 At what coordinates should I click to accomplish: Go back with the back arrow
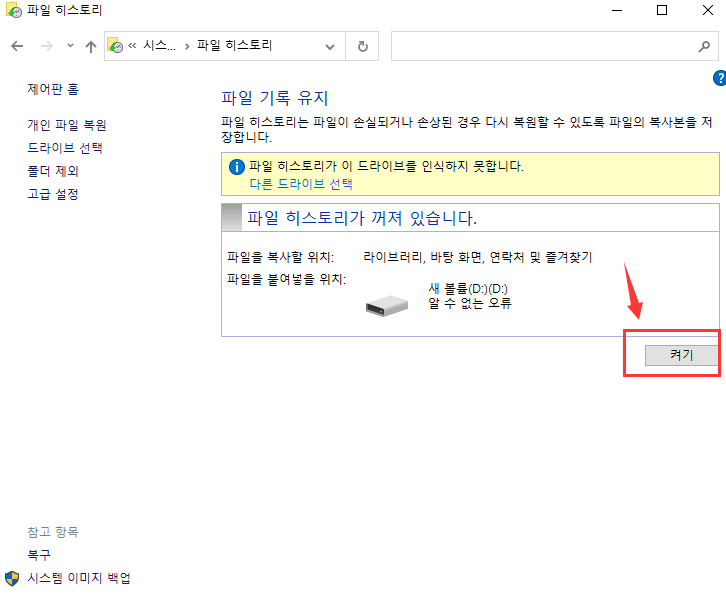click(x=17, y=46)
